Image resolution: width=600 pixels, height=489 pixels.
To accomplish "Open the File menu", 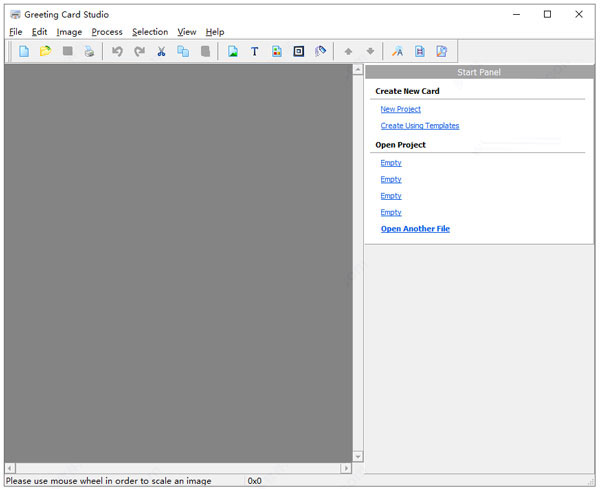I will click(x=15, y=32).
